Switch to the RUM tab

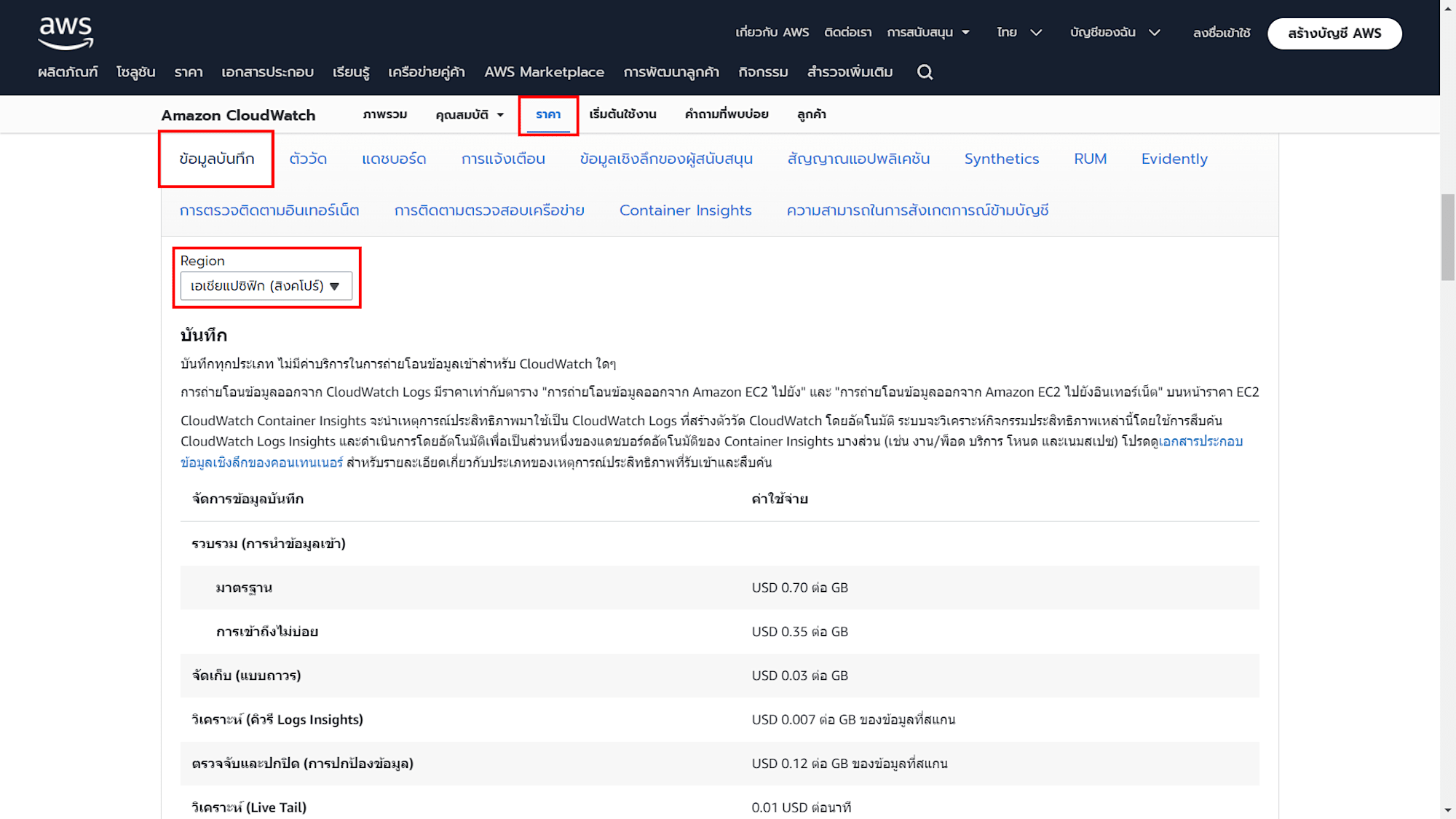[x=1090, y=159]
